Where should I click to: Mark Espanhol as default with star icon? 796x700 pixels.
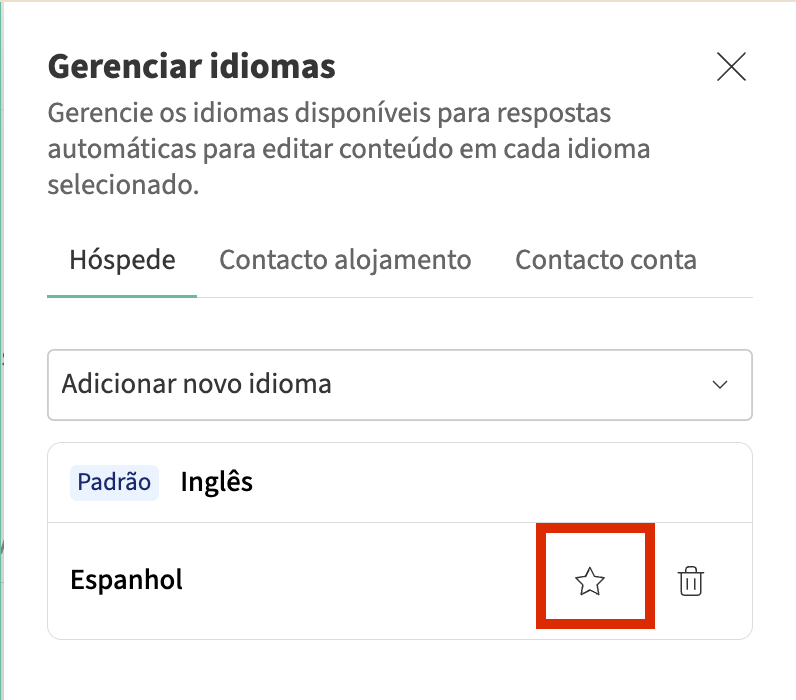(591, 581)
